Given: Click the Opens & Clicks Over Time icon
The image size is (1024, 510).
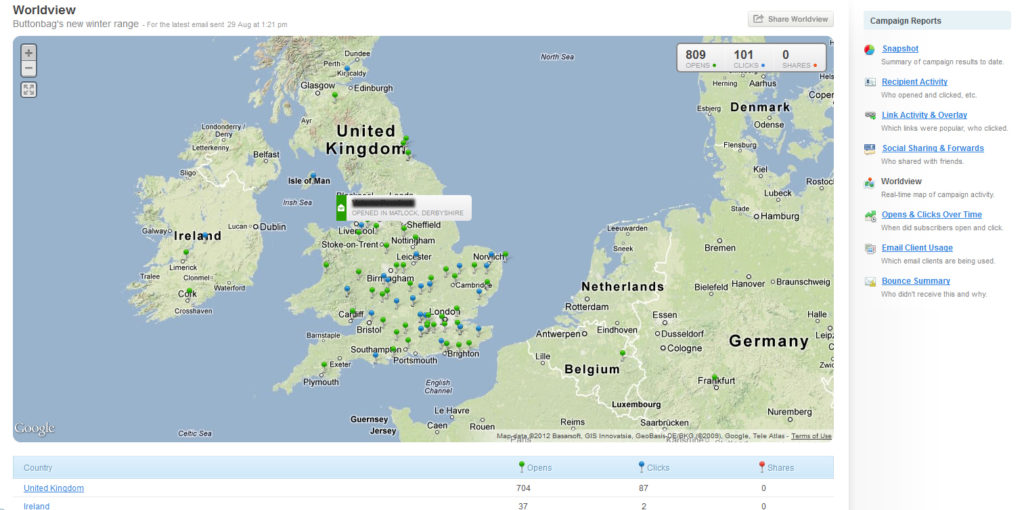Looking at the screenshot, I should (x=869, y=215).
